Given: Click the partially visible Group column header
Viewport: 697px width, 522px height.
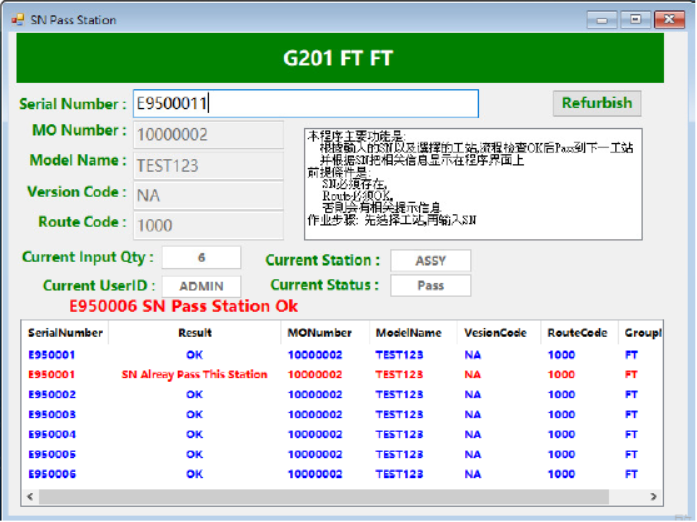Looking at the screenshot, I should (x=642, y=333).
